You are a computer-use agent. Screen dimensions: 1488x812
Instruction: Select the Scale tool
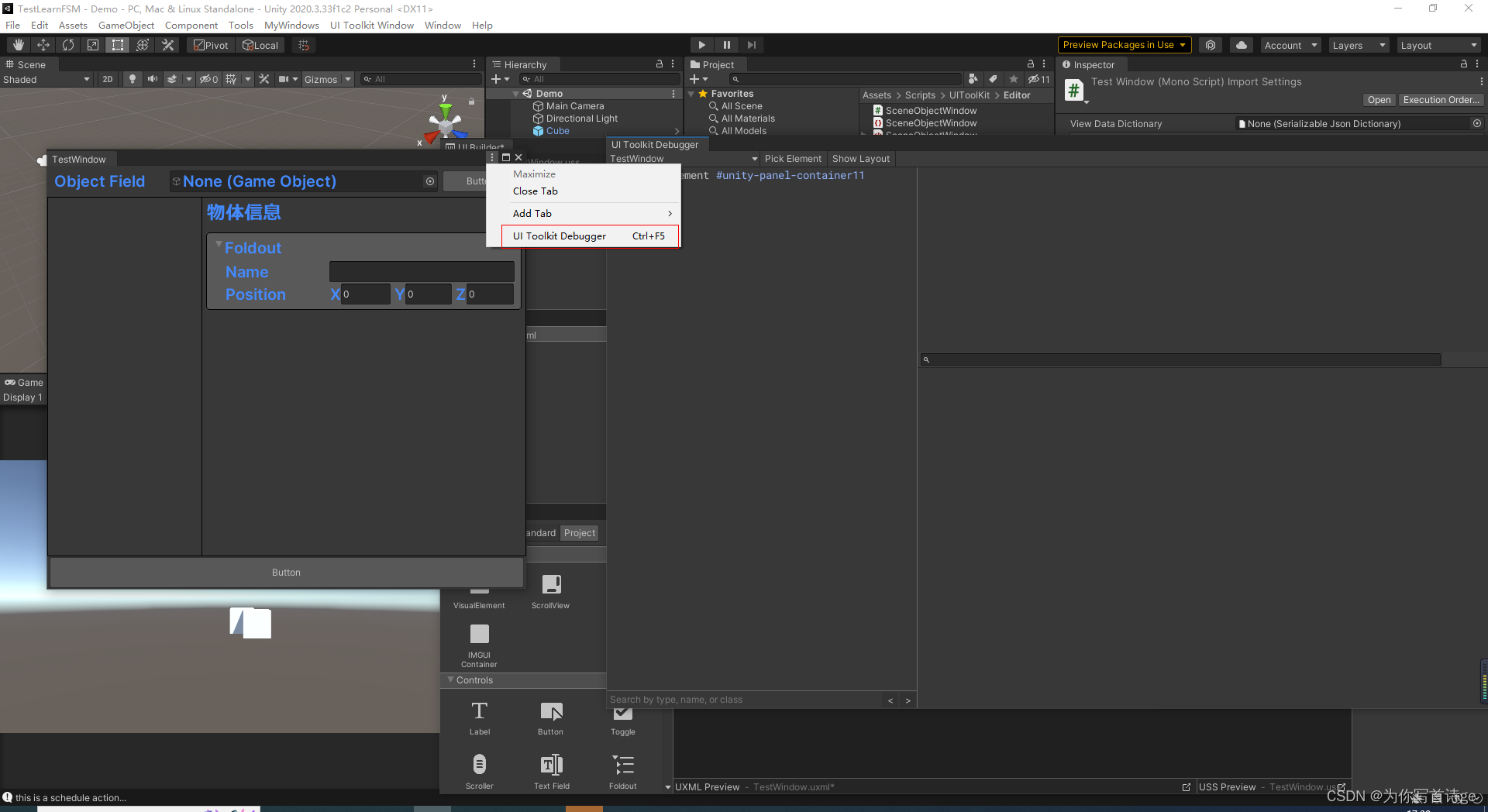pos(93,44)
